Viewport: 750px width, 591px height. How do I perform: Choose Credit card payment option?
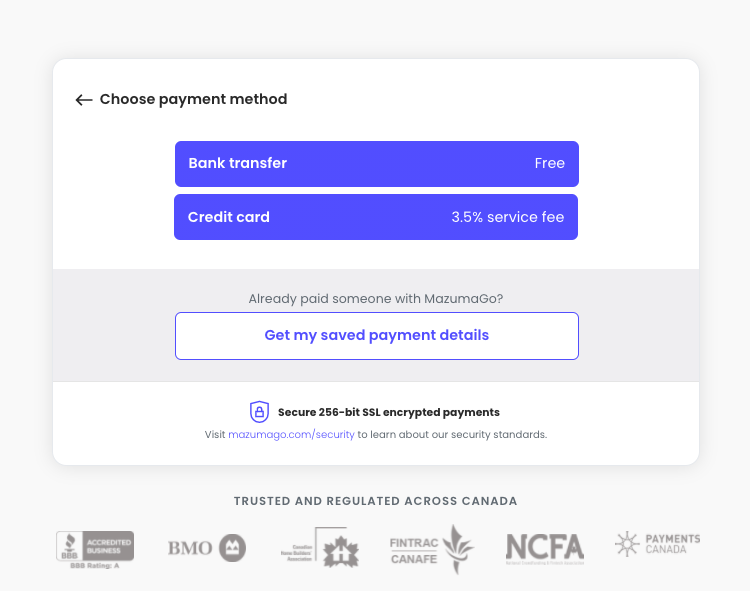376,217
